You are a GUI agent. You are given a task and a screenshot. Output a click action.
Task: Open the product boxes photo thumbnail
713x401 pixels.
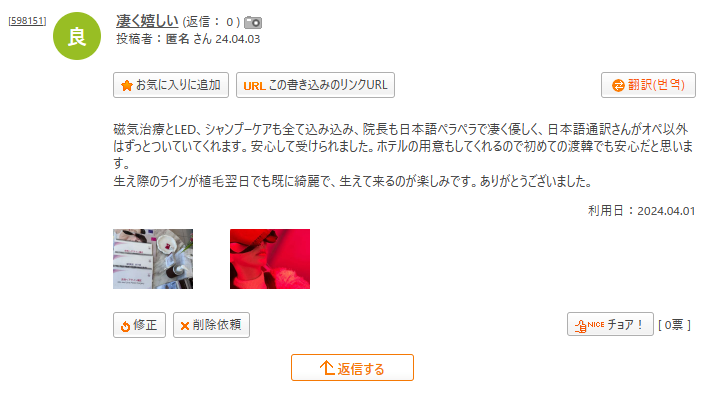(x=153, y=259)
